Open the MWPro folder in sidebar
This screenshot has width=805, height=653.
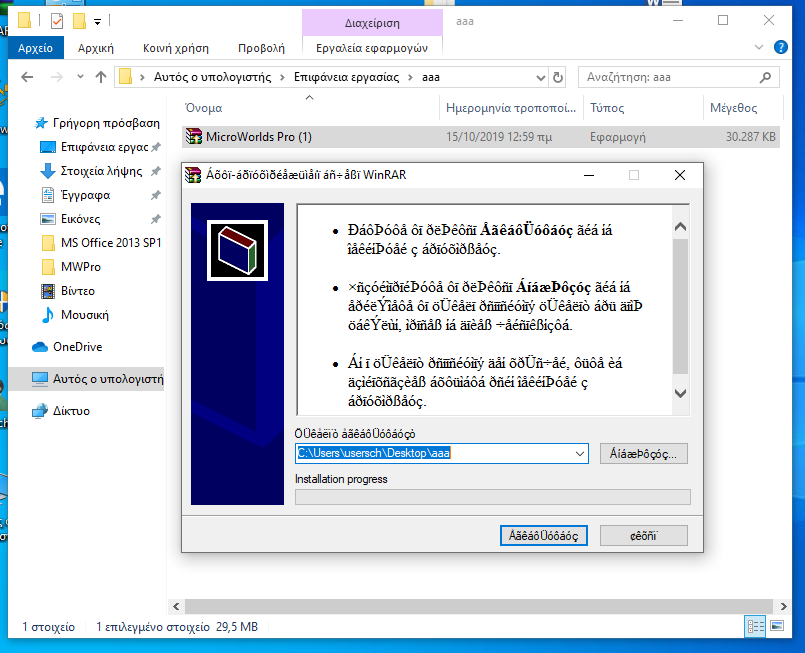71,267
